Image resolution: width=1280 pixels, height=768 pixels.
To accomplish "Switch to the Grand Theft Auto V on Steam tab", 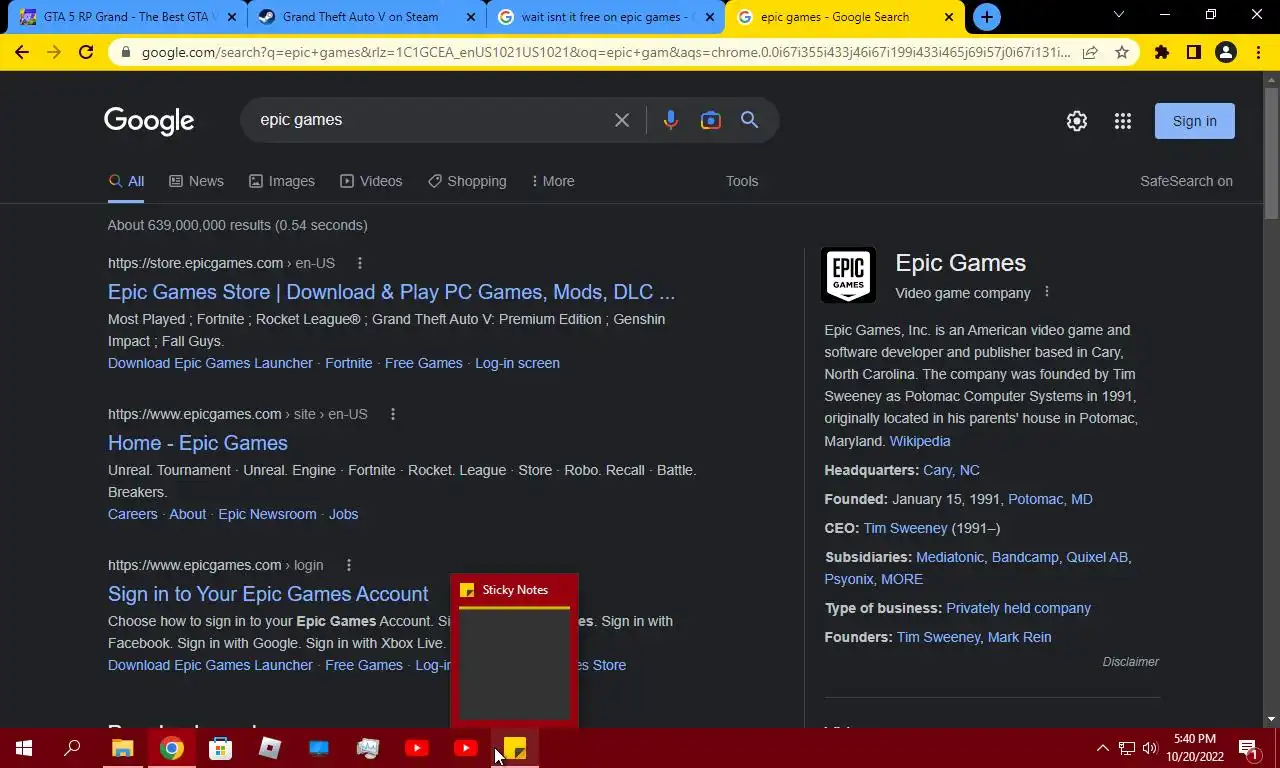I will pyautogui.click(x=366, y=17).
